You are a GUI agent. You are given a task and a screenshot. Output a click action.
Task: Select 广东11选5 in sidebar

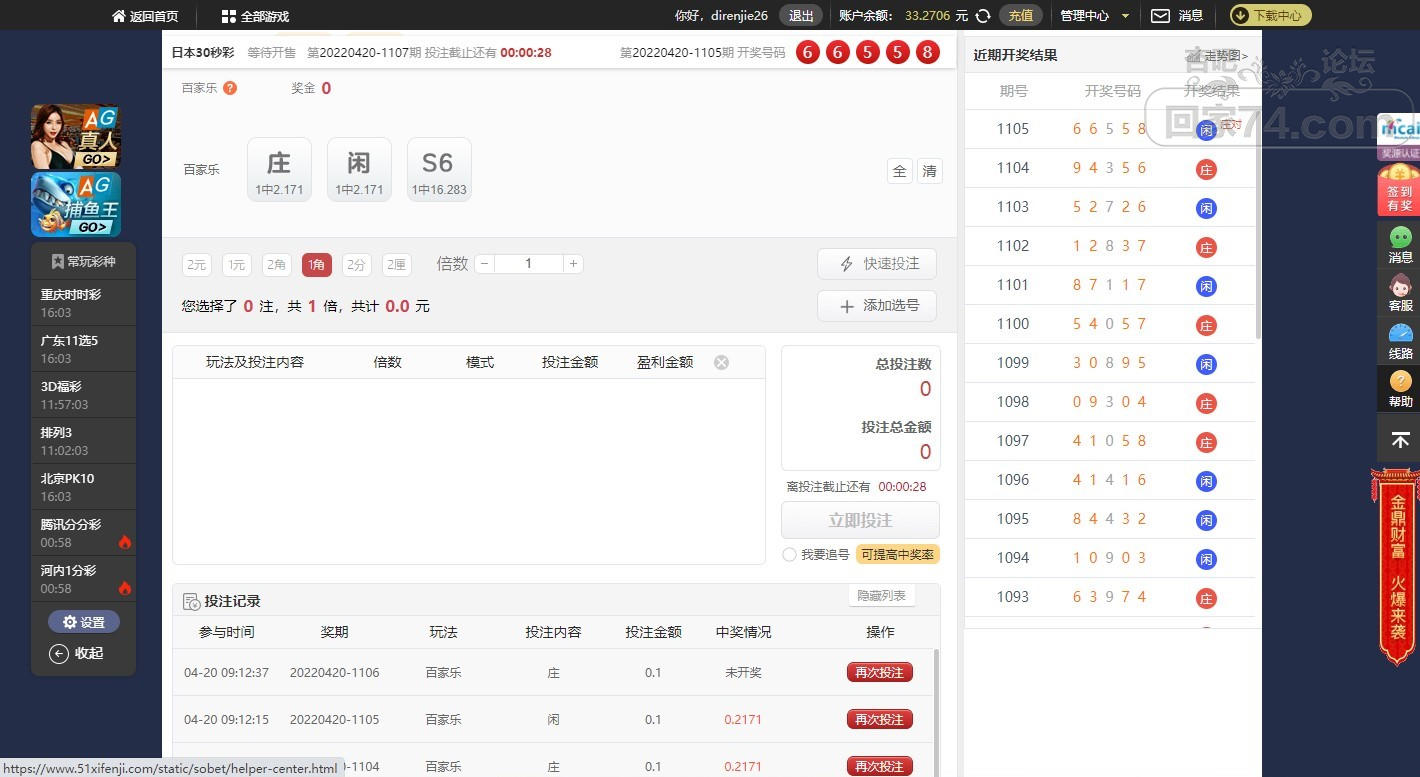tap(83, 349)
